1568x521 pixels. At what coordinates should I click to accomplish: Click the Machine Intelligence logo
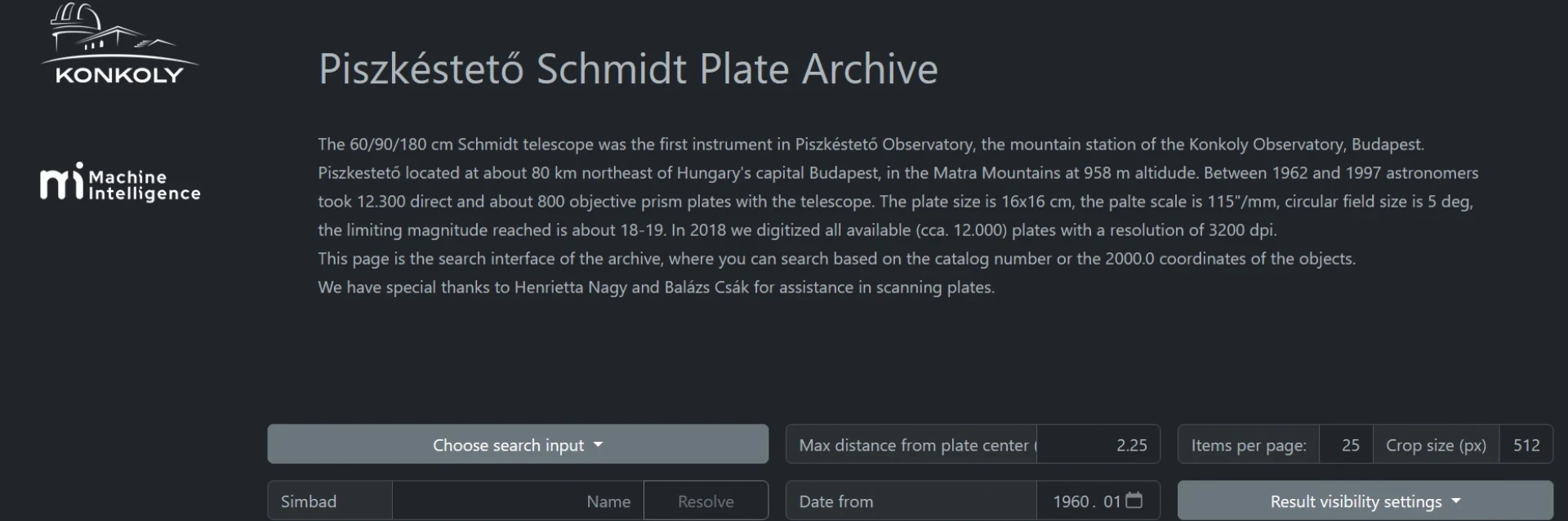(119, 182)
